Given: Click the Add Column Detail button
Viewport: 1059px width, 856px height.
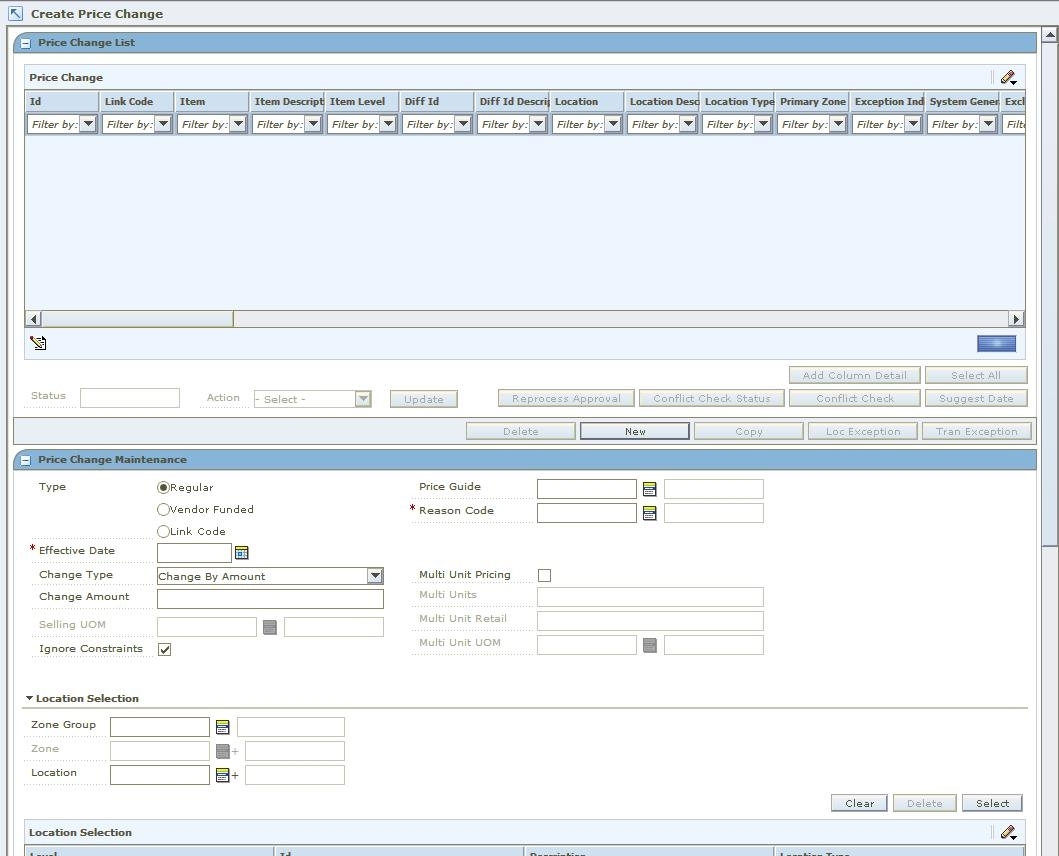Looking at the screenshot, I should [854, 375].
